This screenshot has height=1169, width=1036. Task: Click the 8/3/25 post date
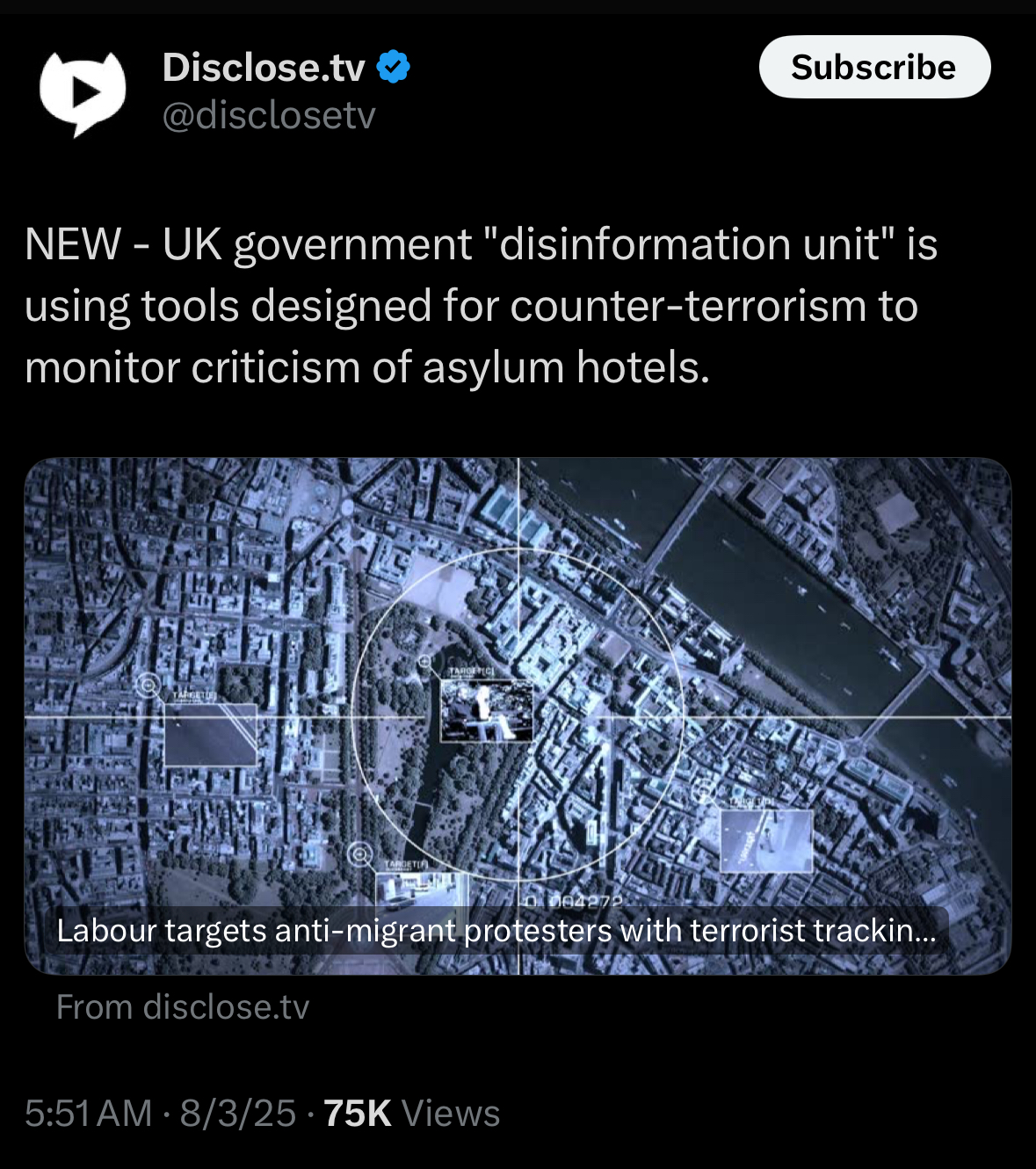pyautogui.click(x=238, y=1113)
